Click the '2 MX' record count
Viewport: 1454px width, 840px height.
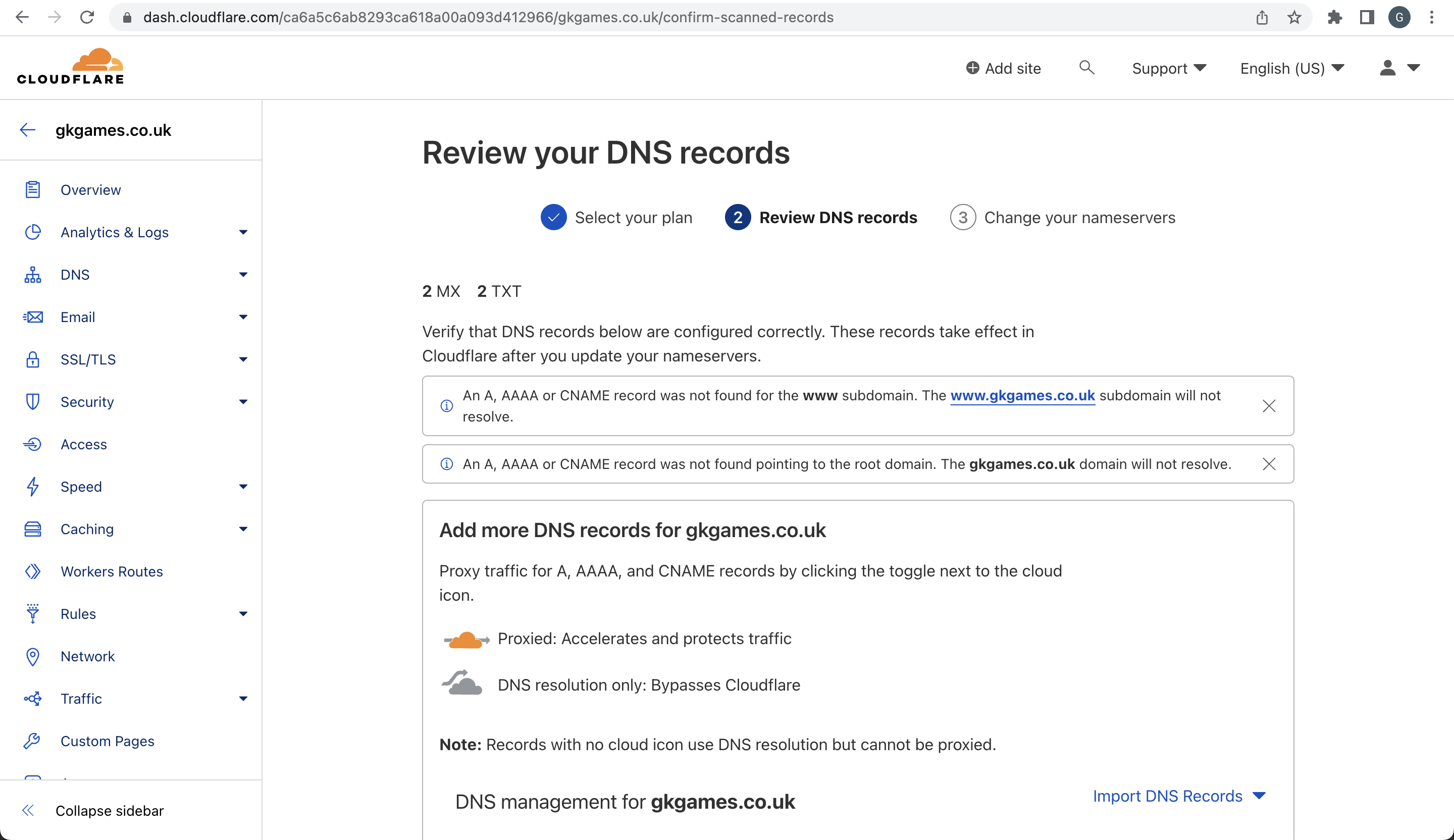[x=441, y=291]
